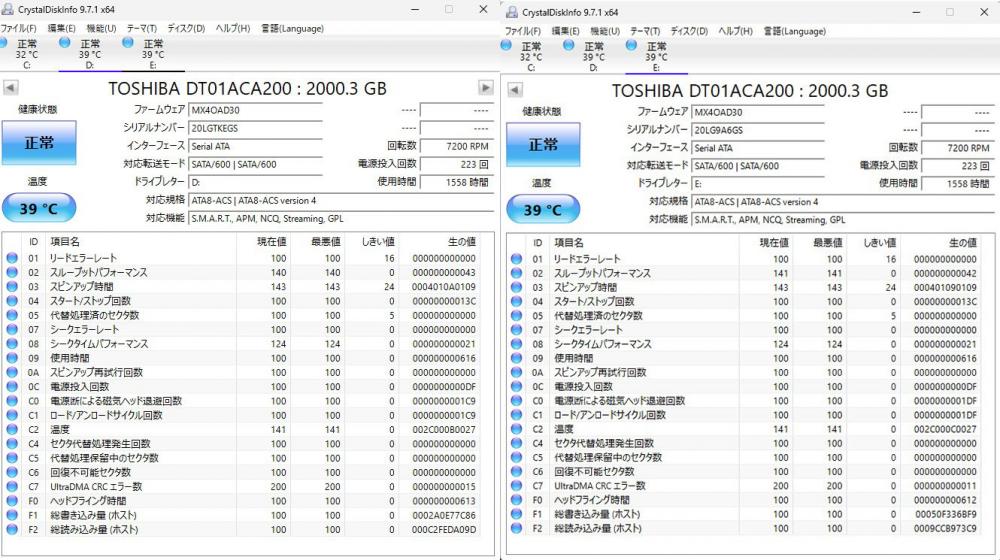Click status icon for リードエラーレート in right window
Screen dimensions: 1000x560
click(517, 259)
